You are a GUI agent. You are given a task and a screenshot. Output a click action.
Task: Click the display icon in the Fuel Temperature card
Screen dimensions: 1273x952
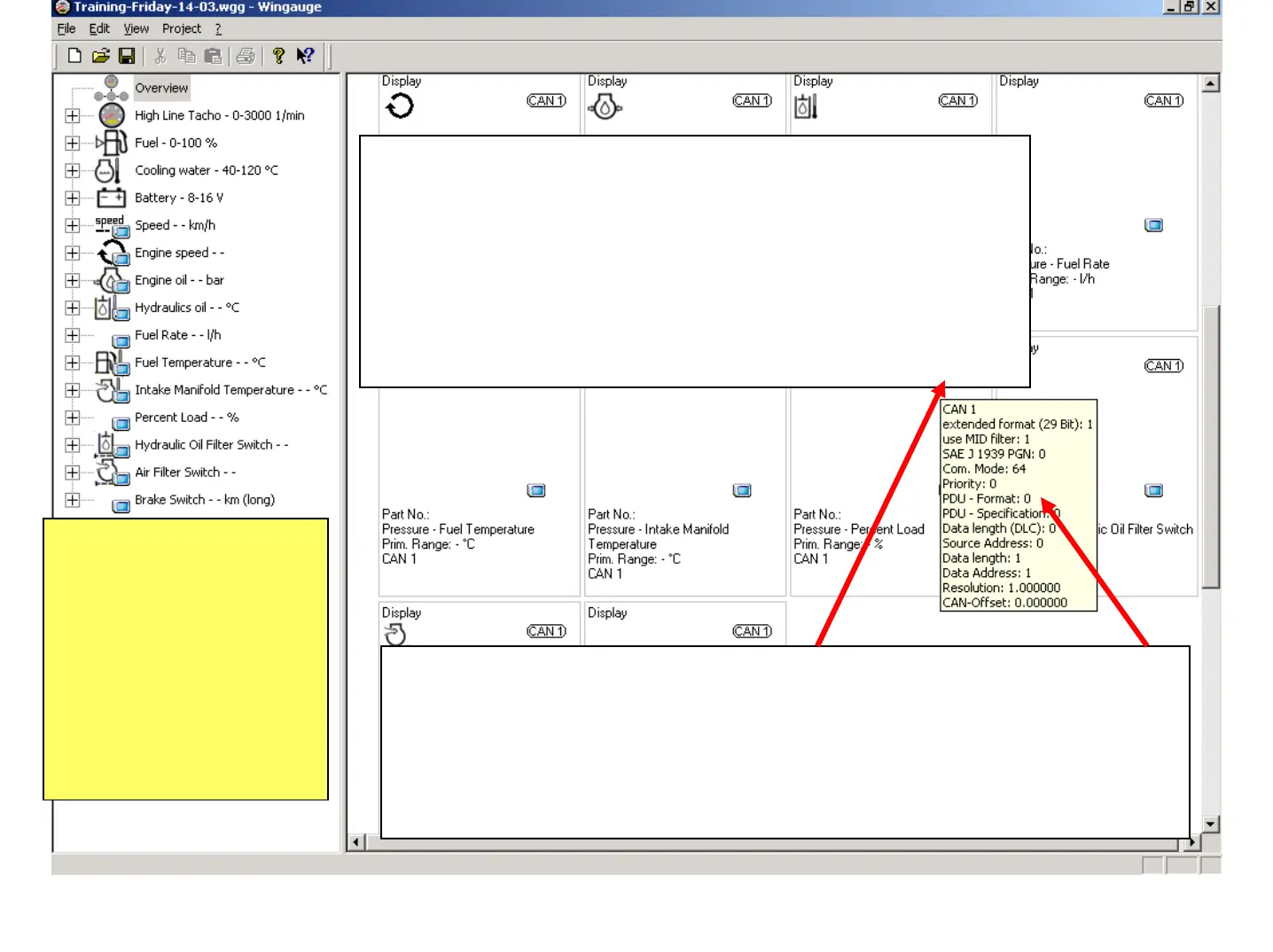(x=536, y=490)
